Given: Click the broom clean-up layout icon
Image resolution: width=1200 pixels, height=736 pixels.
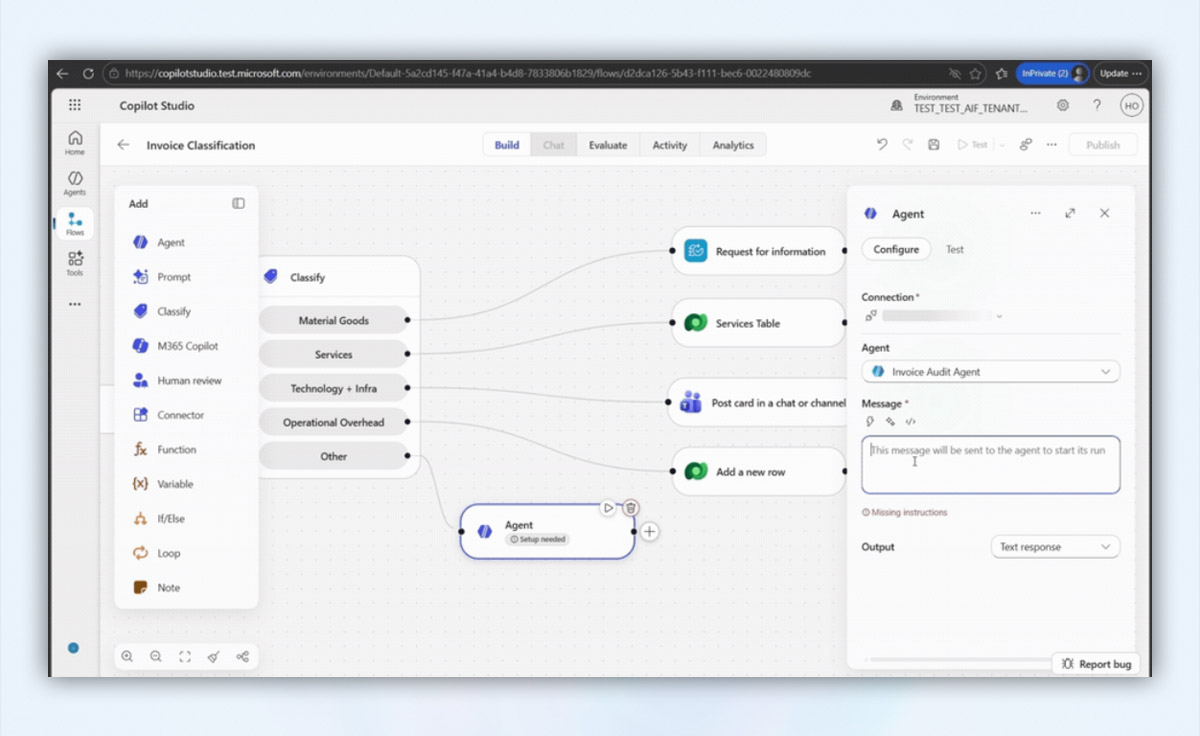Looking at the screenshot, I should click(213, 657).
